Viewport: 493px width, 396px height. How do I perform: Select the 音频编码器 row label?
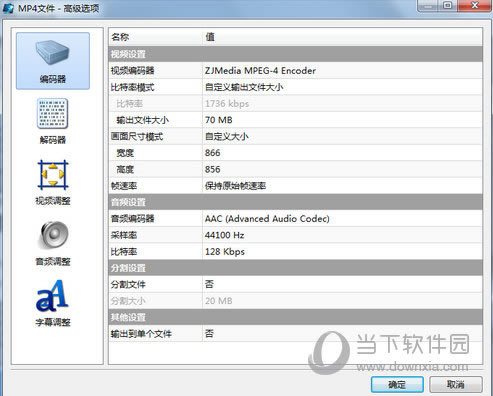pyautogui.click(x=132, y=219)
